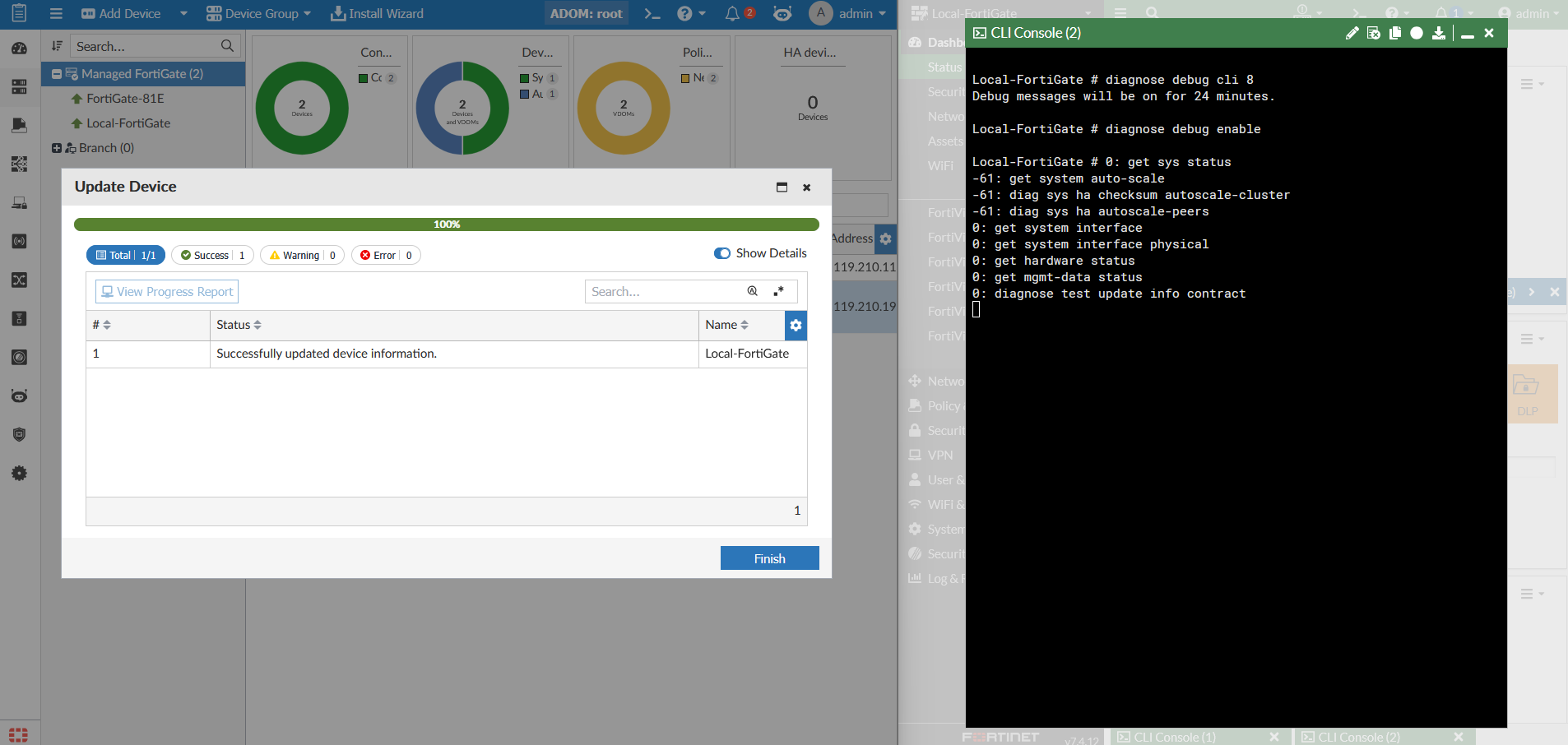The width and height of the screenshot is (1568, 745).
Task: Click the Finish button
Action: pyautogui.click(x=770, y=558)
